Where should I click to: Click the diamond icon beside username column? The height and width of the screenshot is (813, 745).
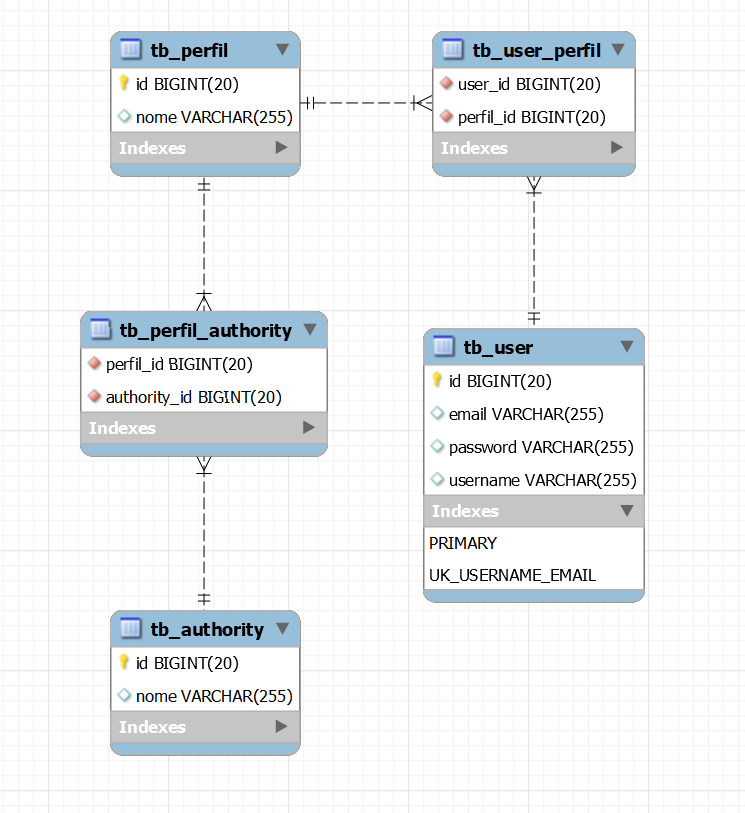437,479
